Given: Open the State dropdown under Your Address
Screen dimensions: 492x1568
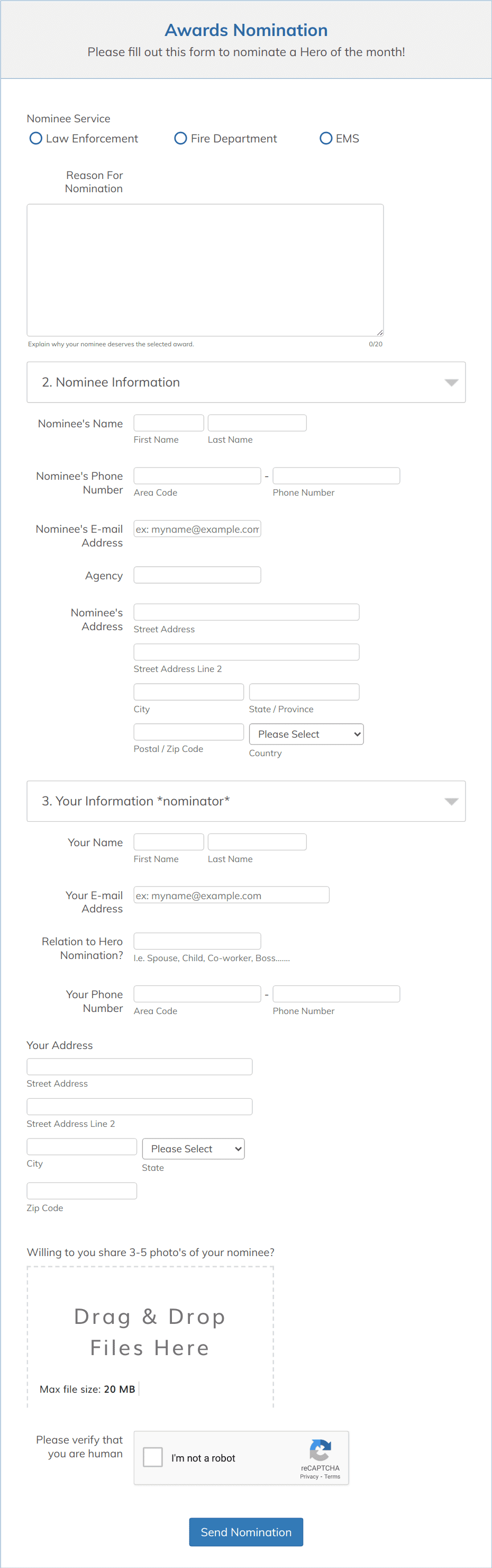Looking at the screenshot, I should point(193,1149).
